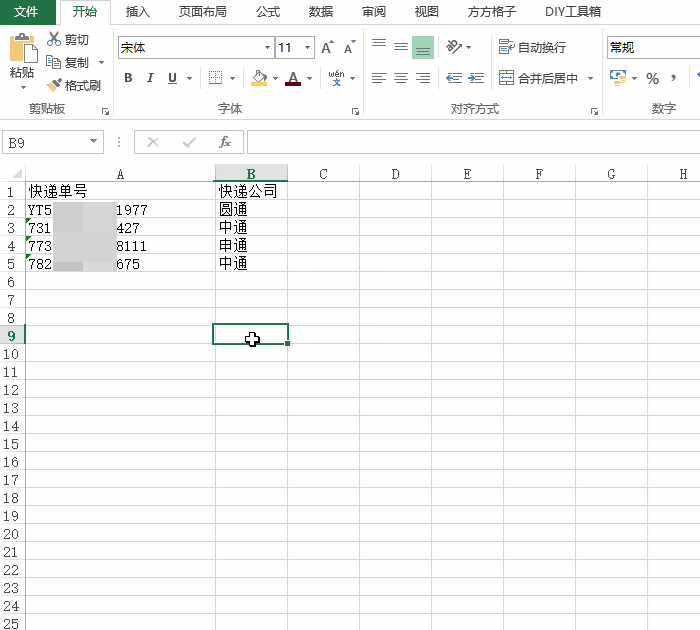Image resolution: width=700 pixels, height=630 pixels.
Task: Click inside the formula bar input
Action: tap(473, 142)
